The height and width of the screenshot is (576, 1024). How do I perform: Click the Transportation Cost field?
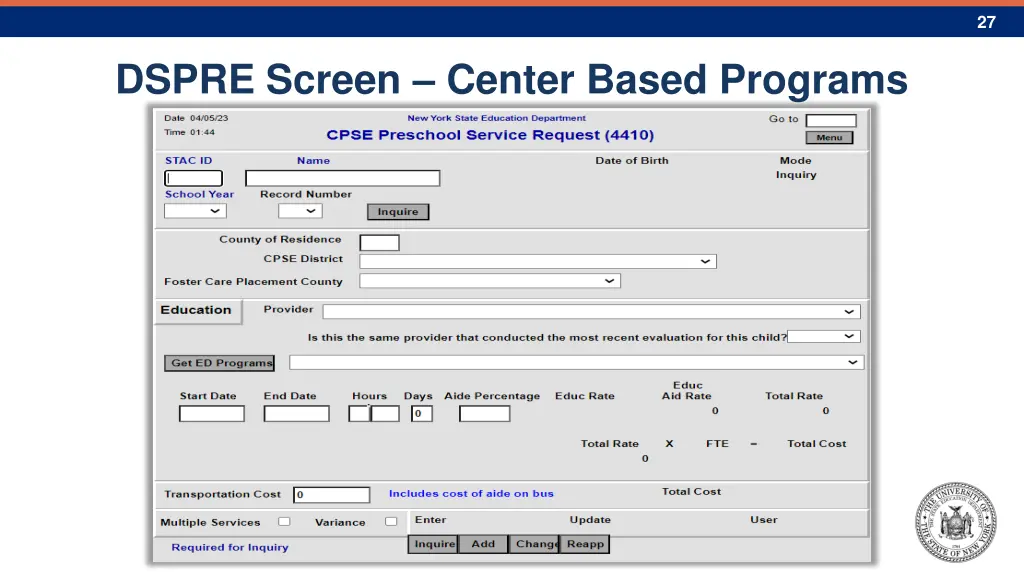[332, 494]
